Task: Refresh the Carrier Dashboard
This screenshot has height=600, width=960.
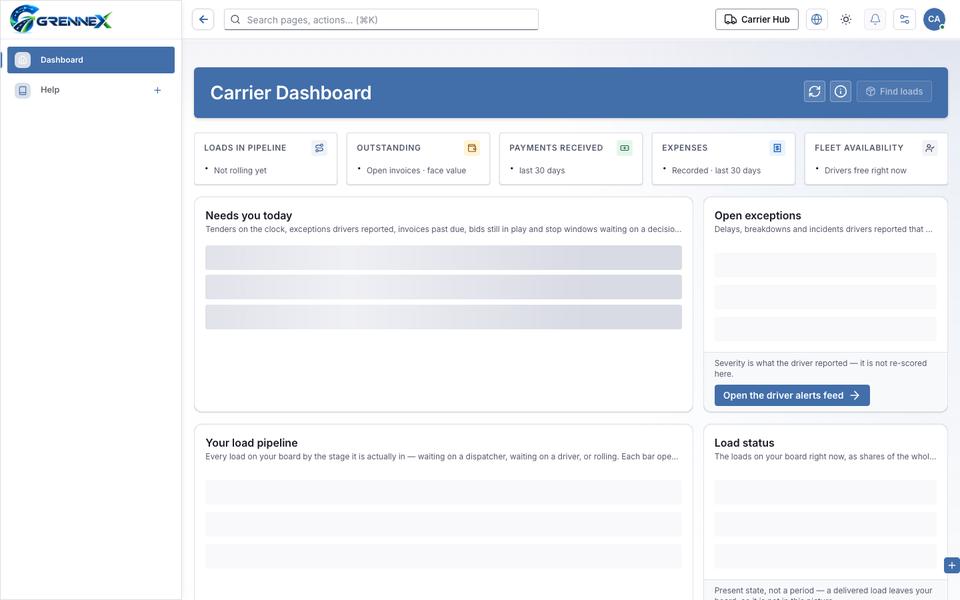Action: (814, 91)
